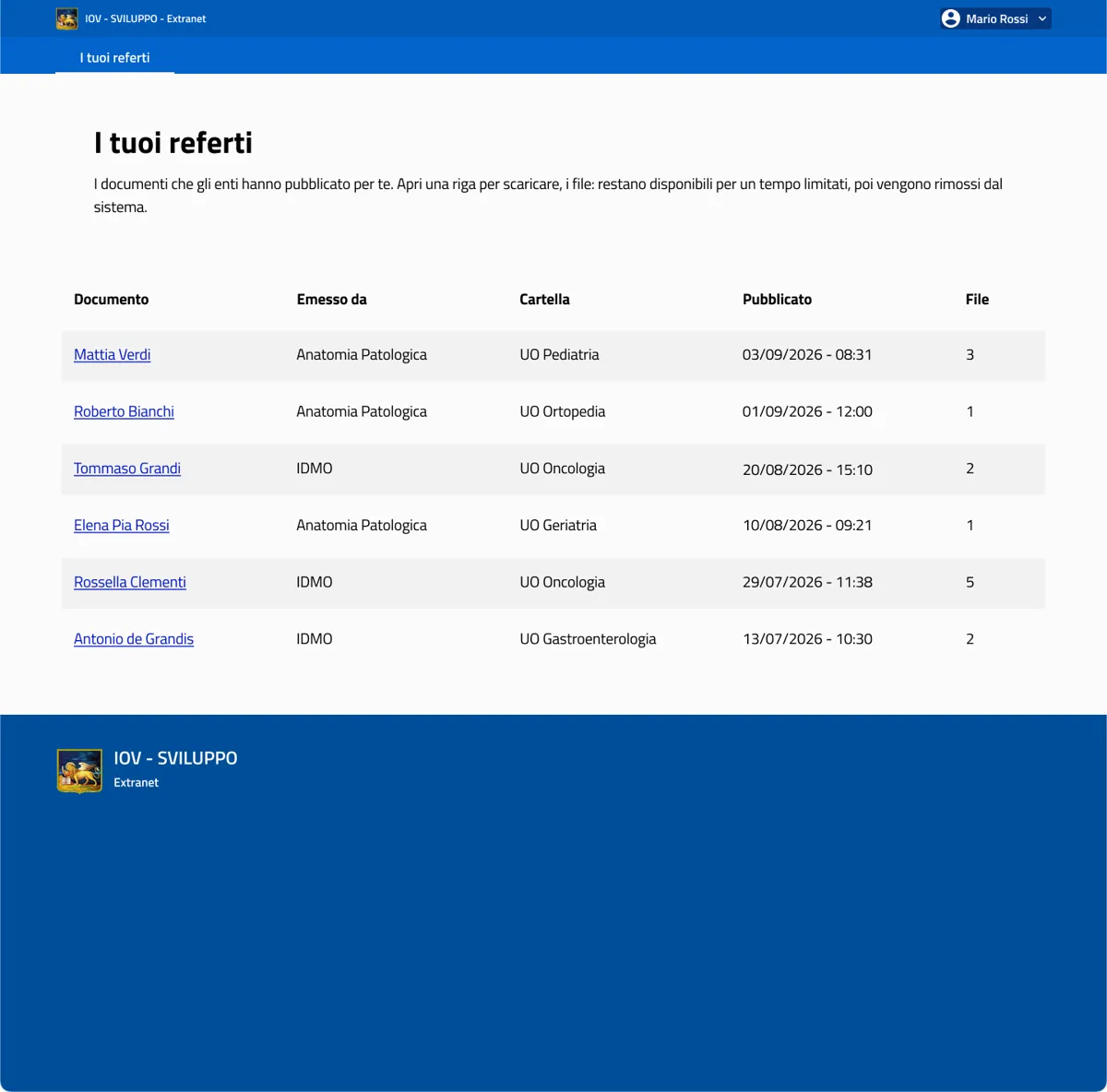The width and height of the screenshot is (1107, 1092).
Task: Open the Tommaso Grandi document
Action: (x=127, y=469)
